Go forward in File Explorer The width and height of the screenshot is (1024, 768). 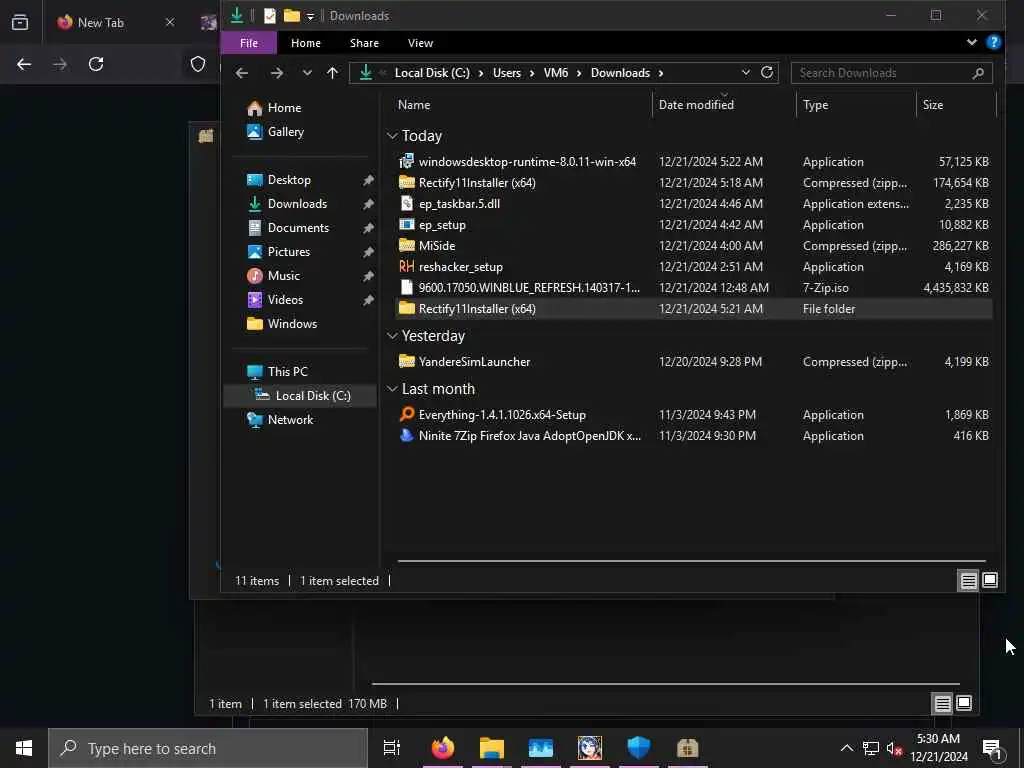277,73
